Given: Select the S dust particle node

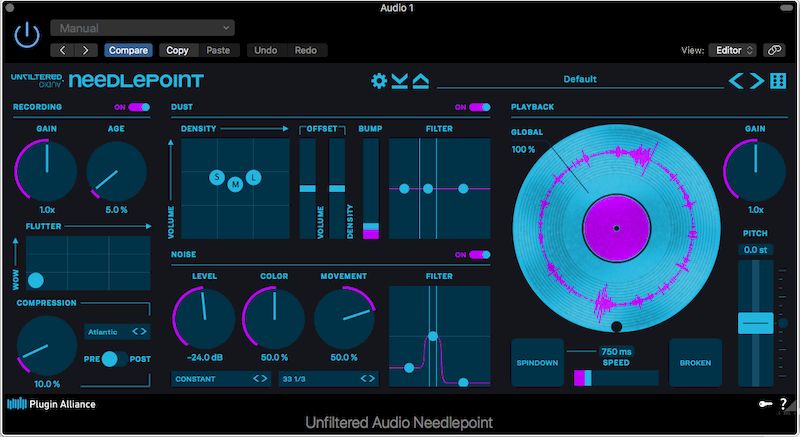Looking at the screenshot, I should pyautogui.click(x=217, y=177).
